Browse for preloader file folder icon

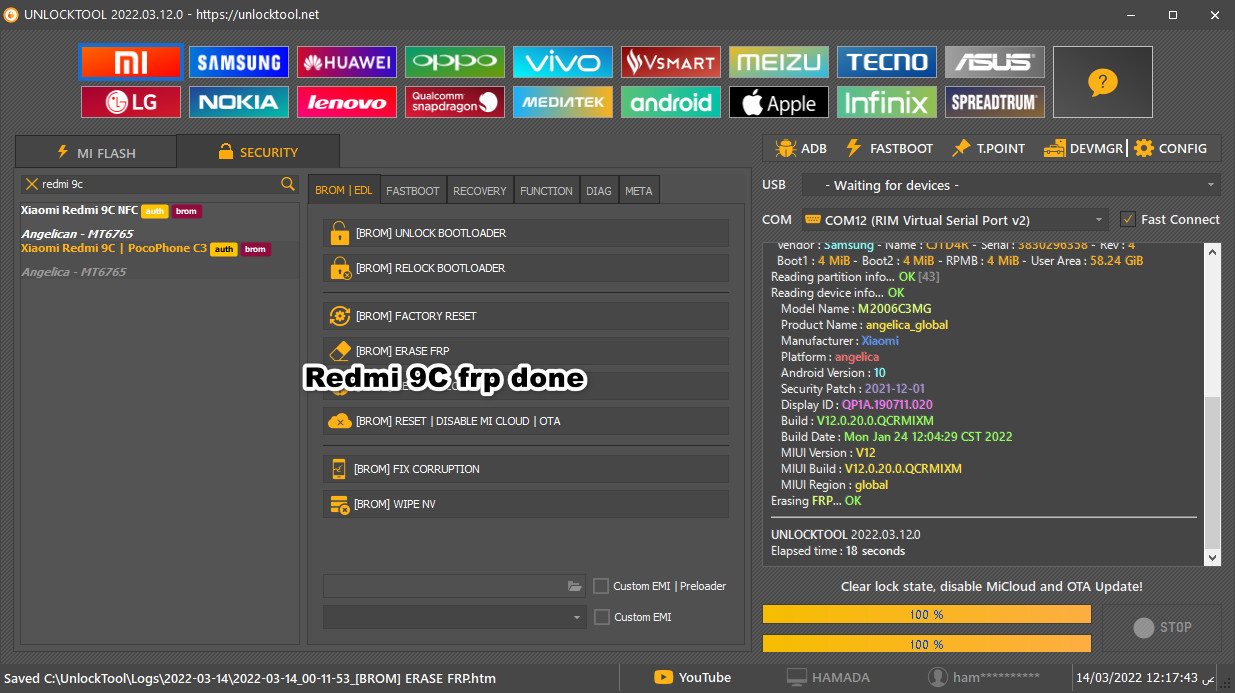[x=574, y=586]
